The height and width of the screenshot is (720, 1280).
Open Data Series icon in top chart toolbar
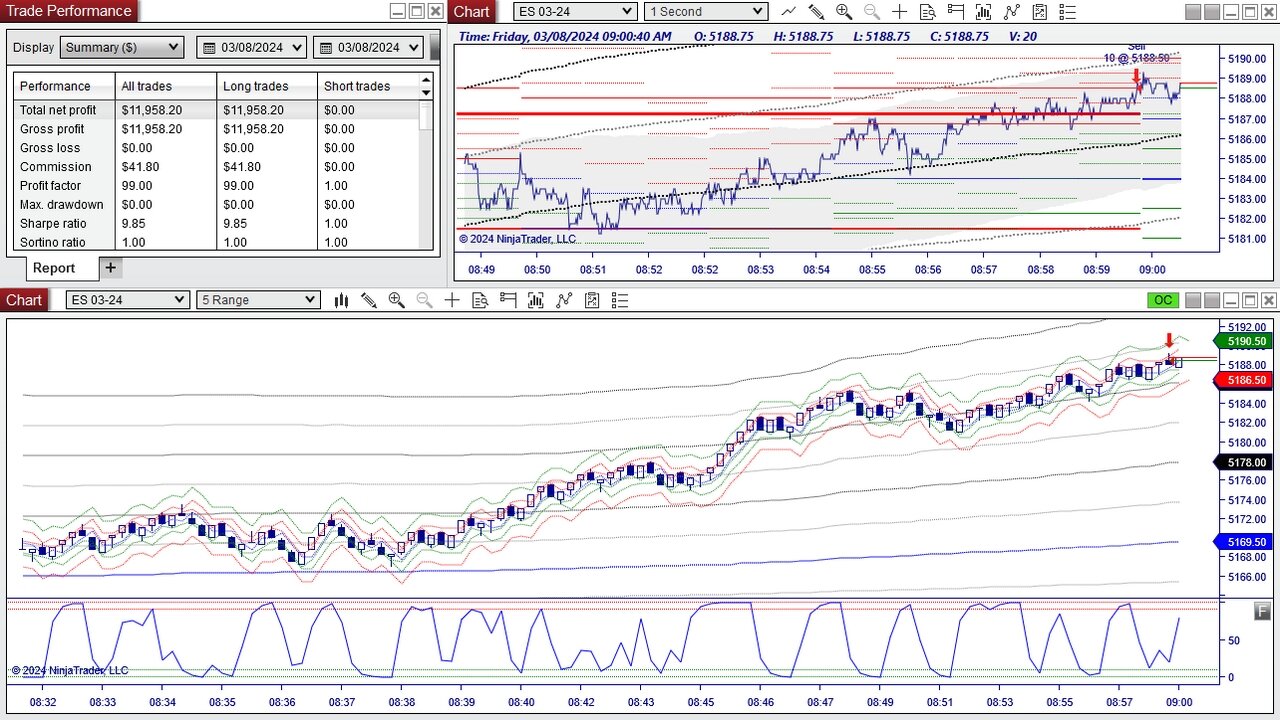click(983, 12)
